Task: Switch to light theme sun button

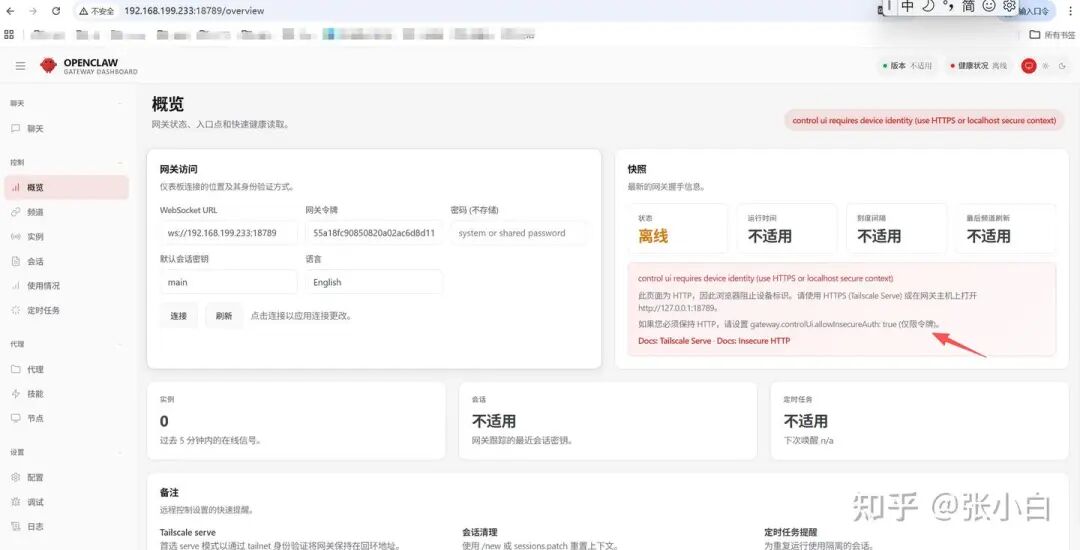Action: coord(1046,66)
